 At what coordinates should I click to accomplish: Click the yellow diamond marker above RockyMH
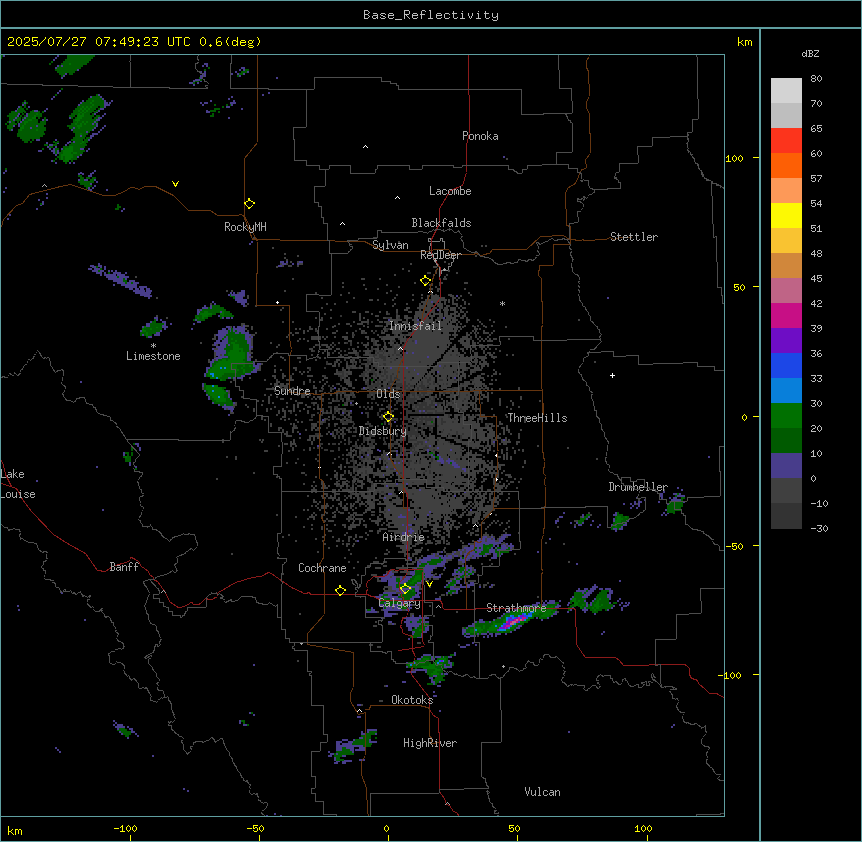(x=249, y=204)
